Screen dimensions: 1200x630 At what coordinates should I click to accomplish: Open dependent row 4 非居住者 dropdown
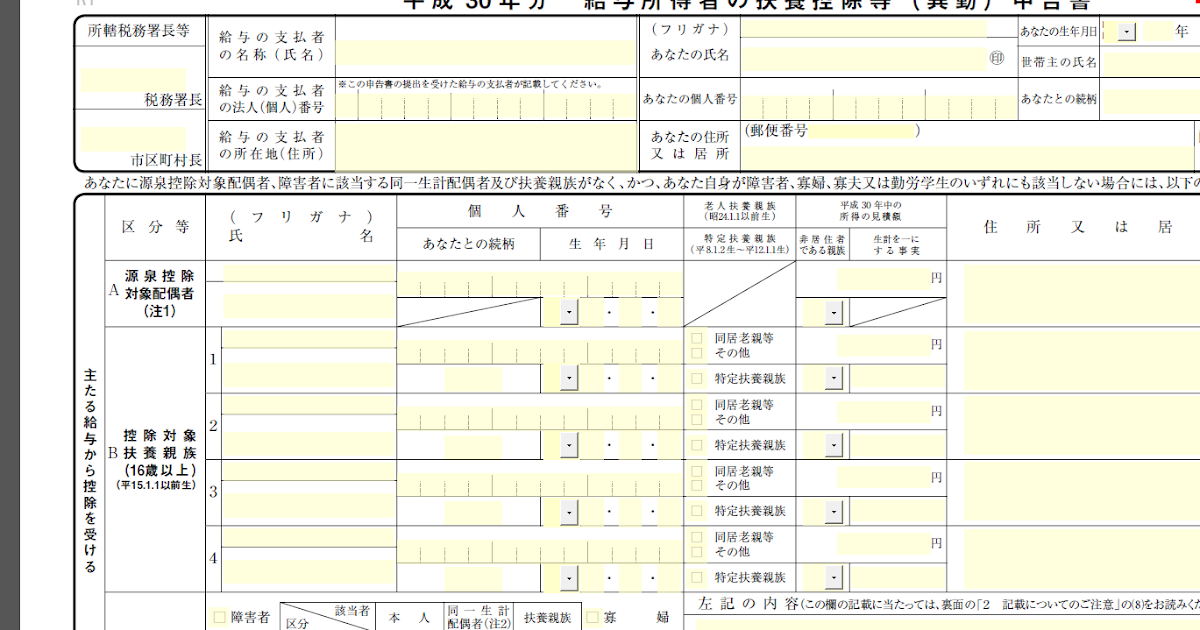[x=835, y=577]
